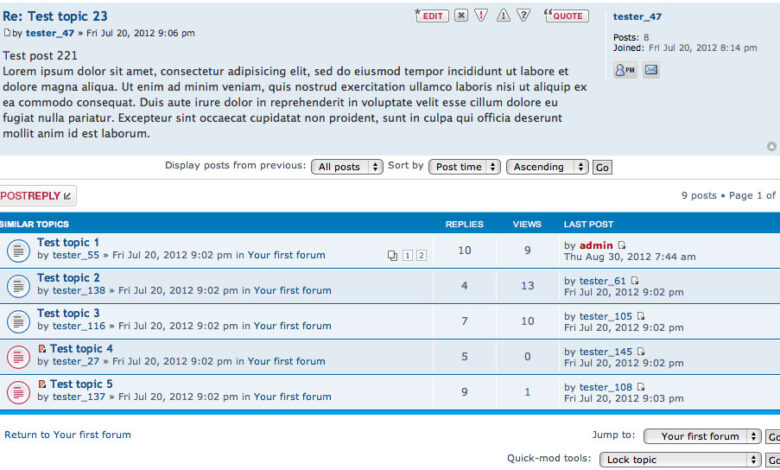Click the Edit post icon button
Image resolution: width=780 pixels, height=470 pixels.
point(432,16)
